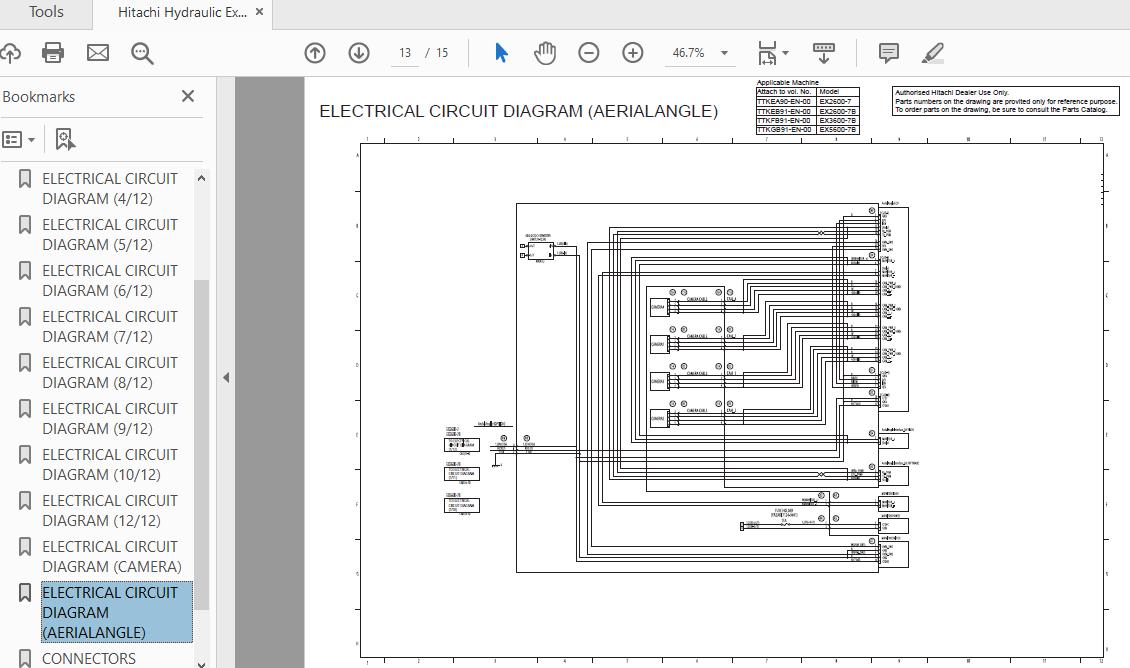Open bookmark ELECTRICAL CIRCUIT DIAGRAM (10/12)

pyautogui.click(x=110, y=465)
